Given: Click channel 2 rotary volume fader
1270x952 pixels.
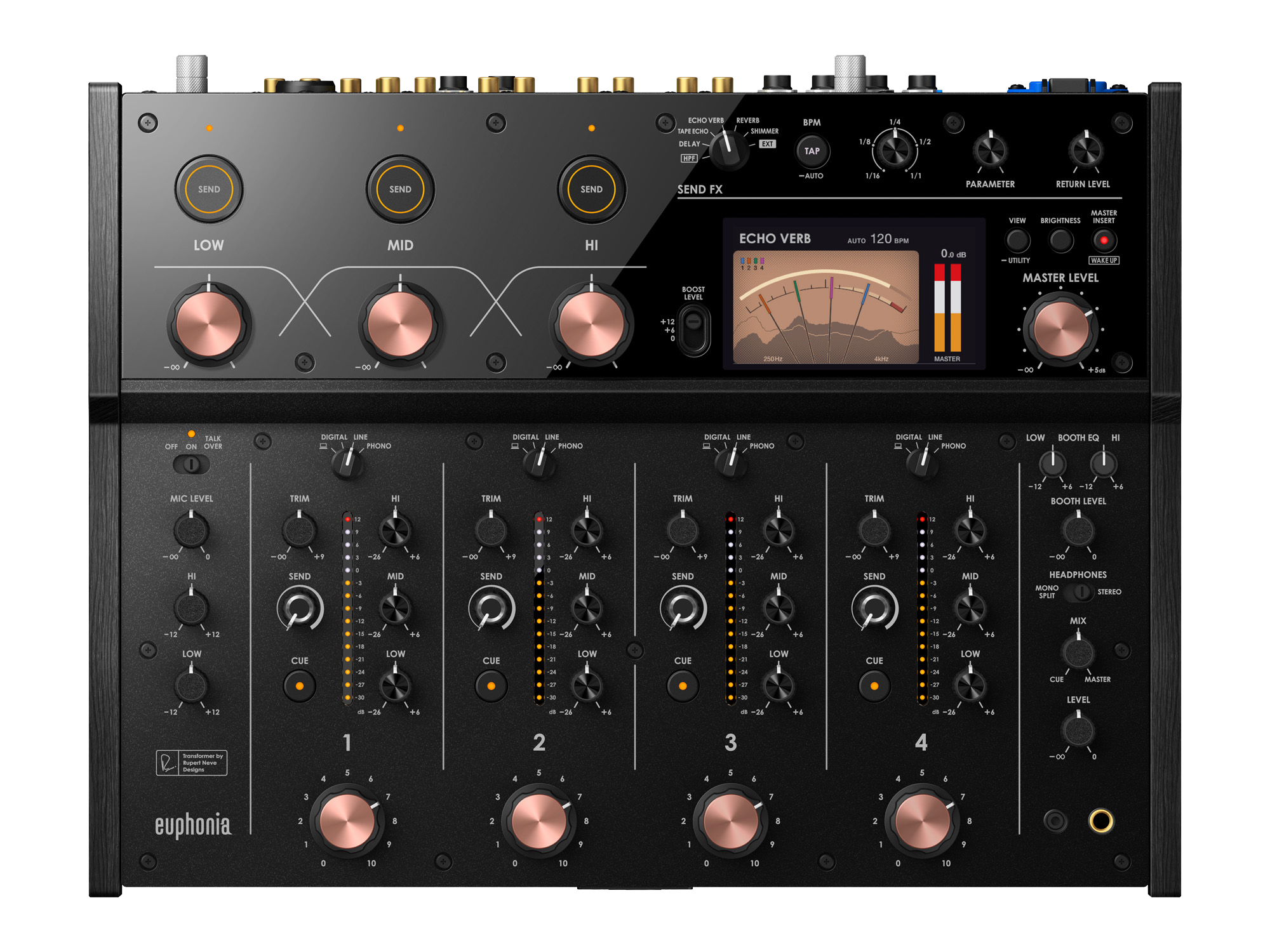Looking at the screenshot, I should [x=539, y=820].
